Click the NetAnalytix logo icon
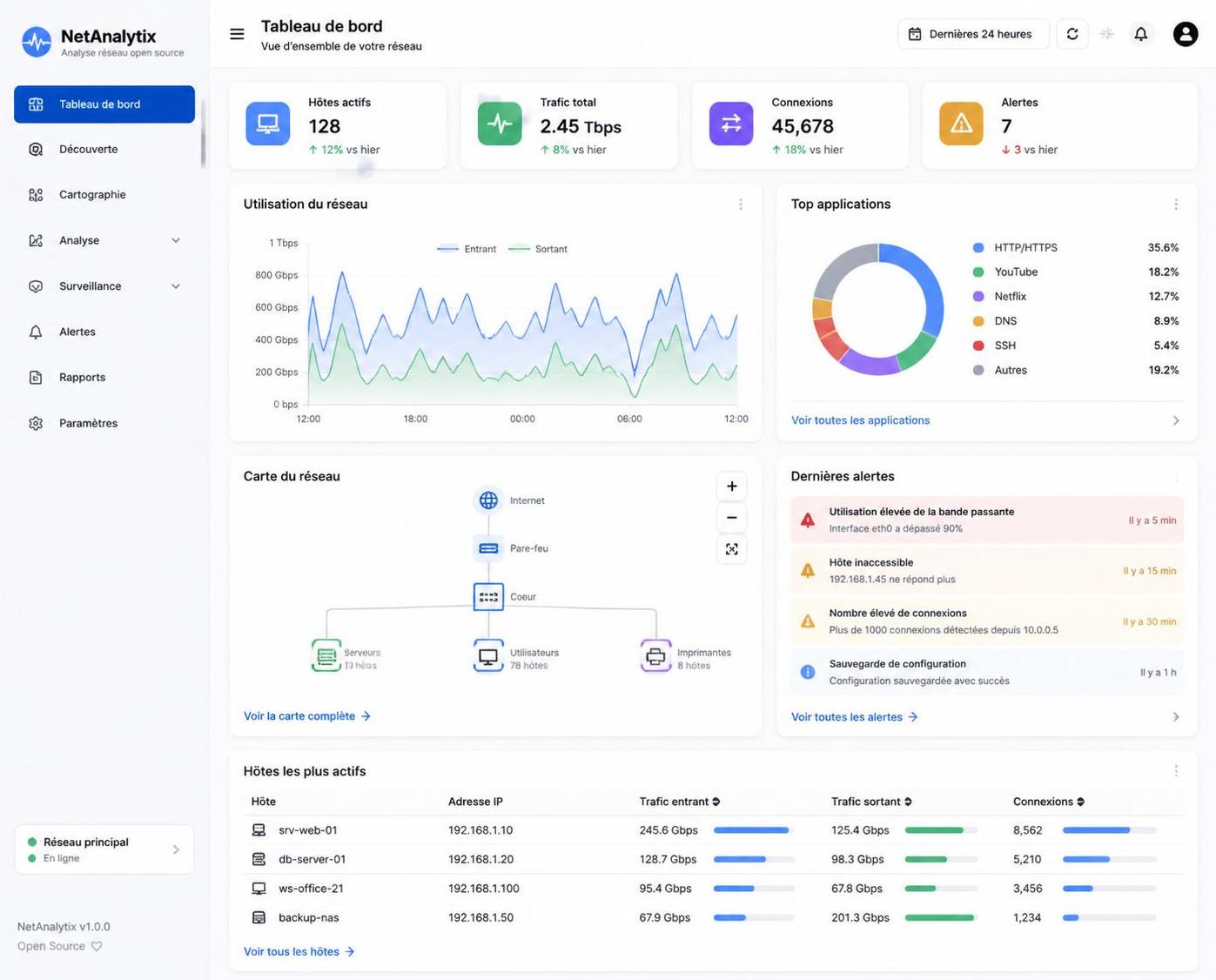The height and width of the screenshot is (980, 1216). coord(37,42)
